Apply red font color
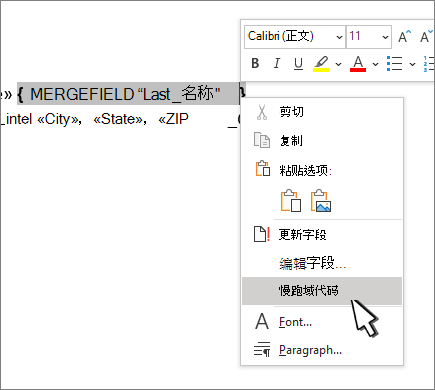 [x=358, y=63]
